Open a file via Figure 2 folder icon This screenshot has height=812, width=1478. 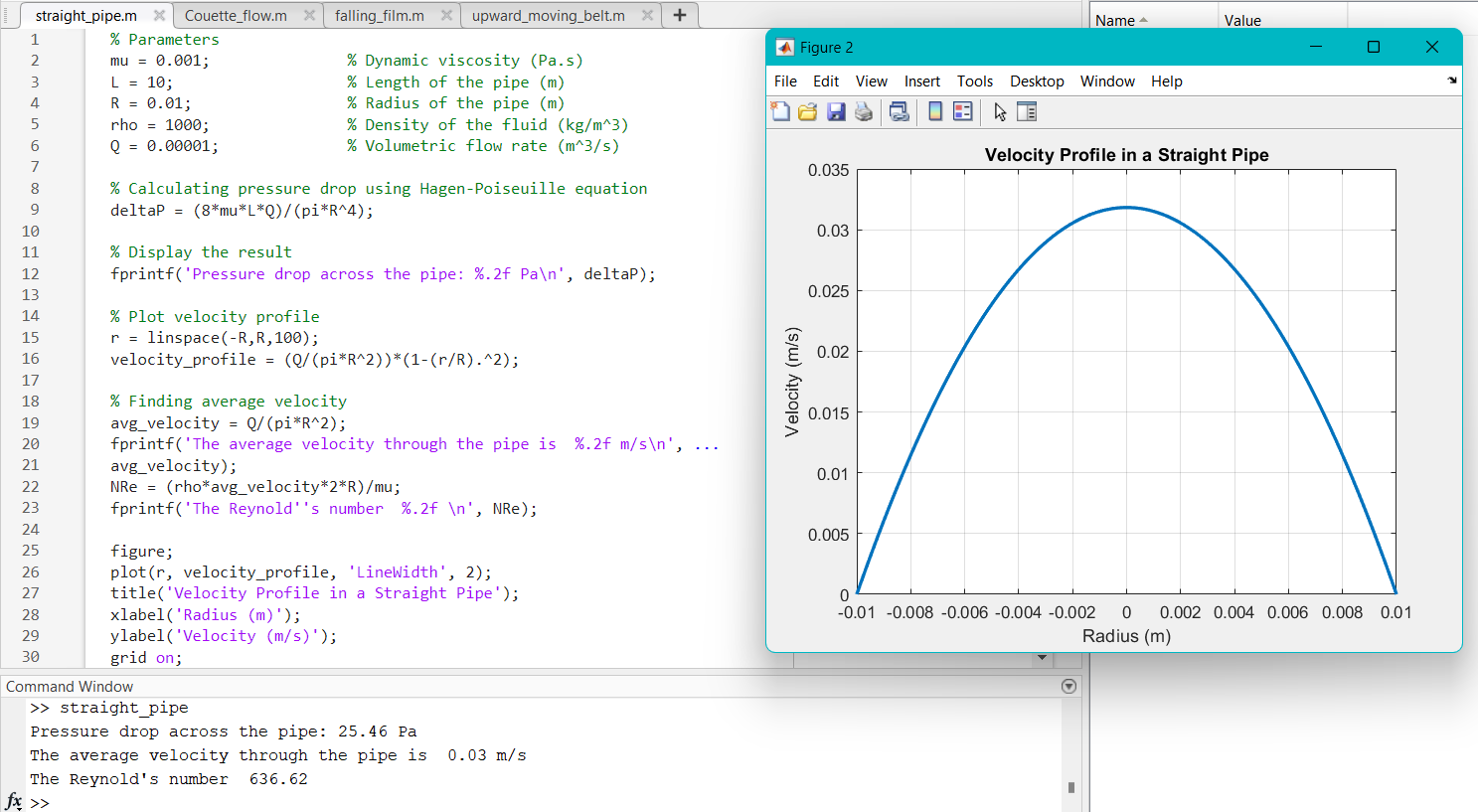pos(808,111)
